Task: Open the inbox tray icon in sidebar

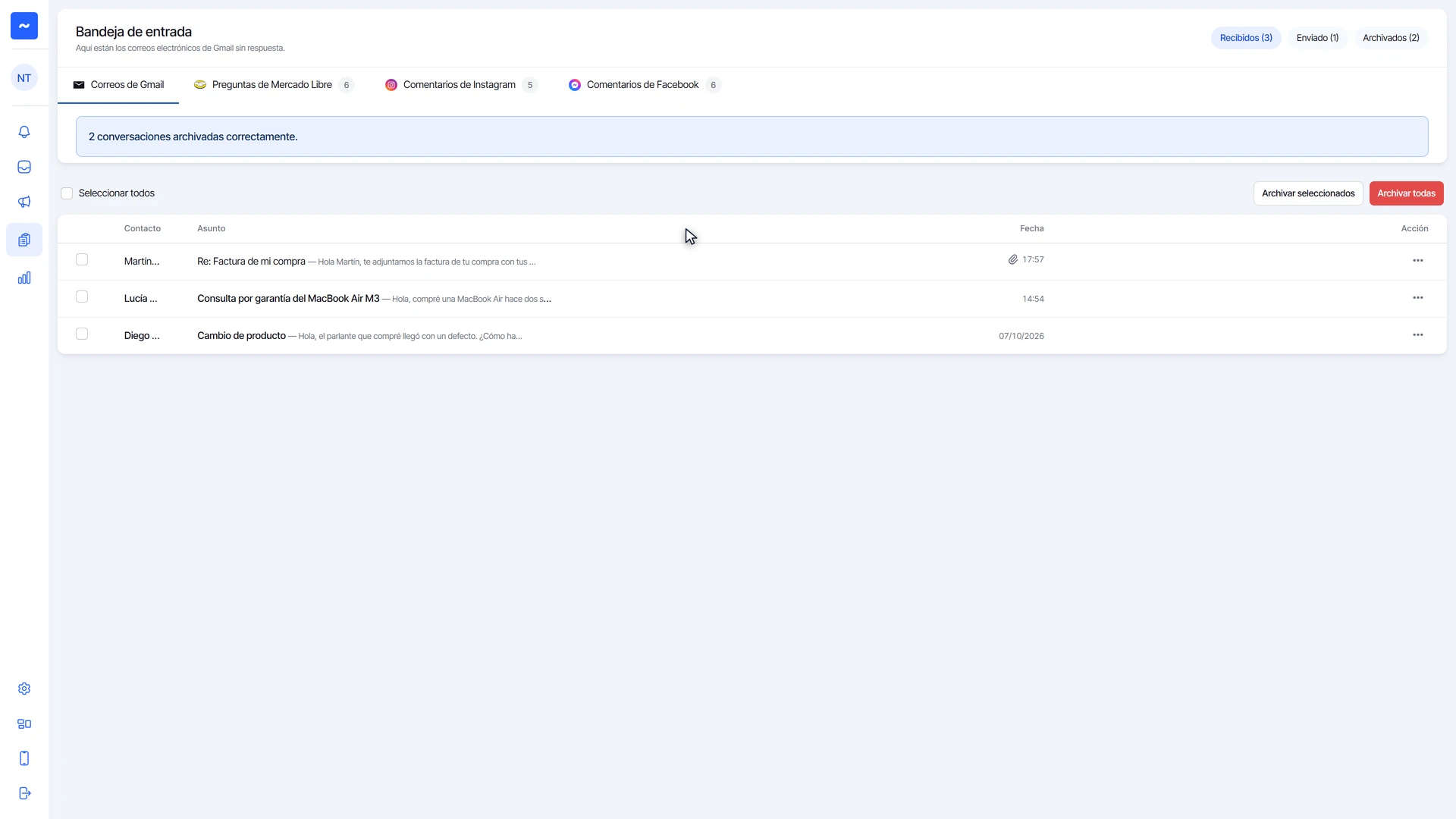Action: [x=24, y=167]
